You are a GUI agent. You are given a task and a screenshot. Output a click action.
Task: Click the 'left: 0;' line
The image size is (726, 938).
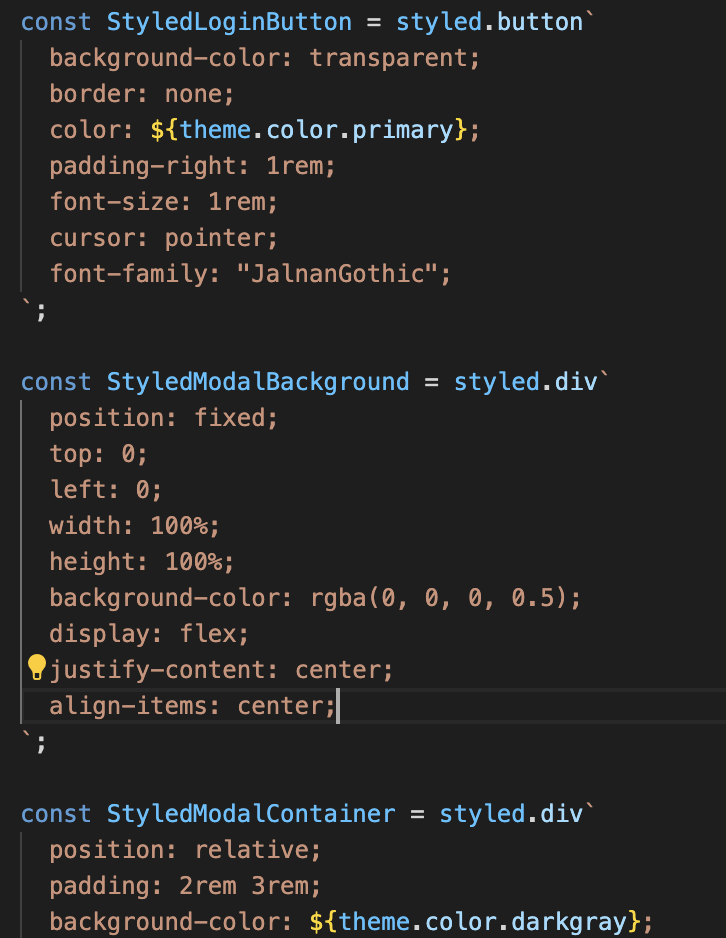point(105,490)
